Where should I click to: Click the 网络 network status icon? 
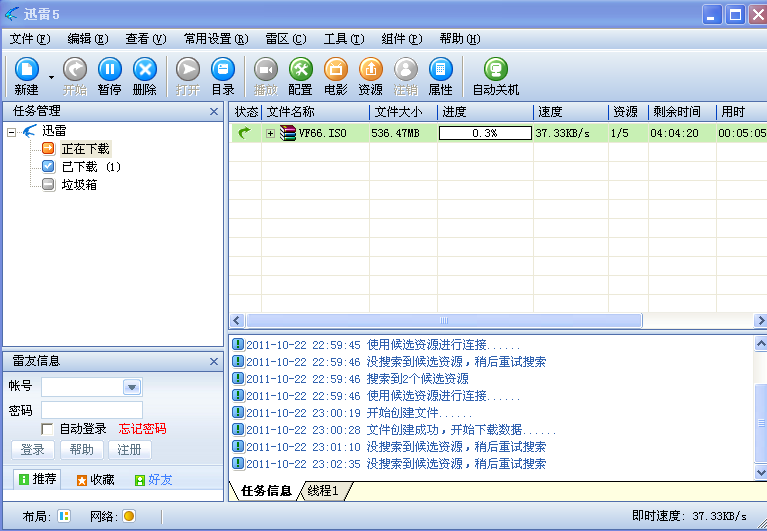129,516
